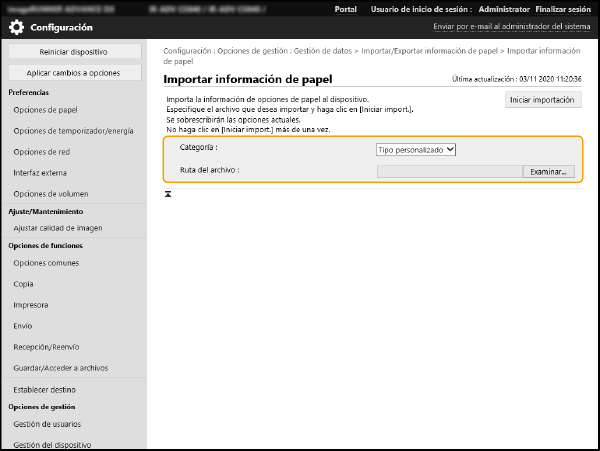
Task: Click the Reiniciar dispositivo button
Action: point(73,51)
